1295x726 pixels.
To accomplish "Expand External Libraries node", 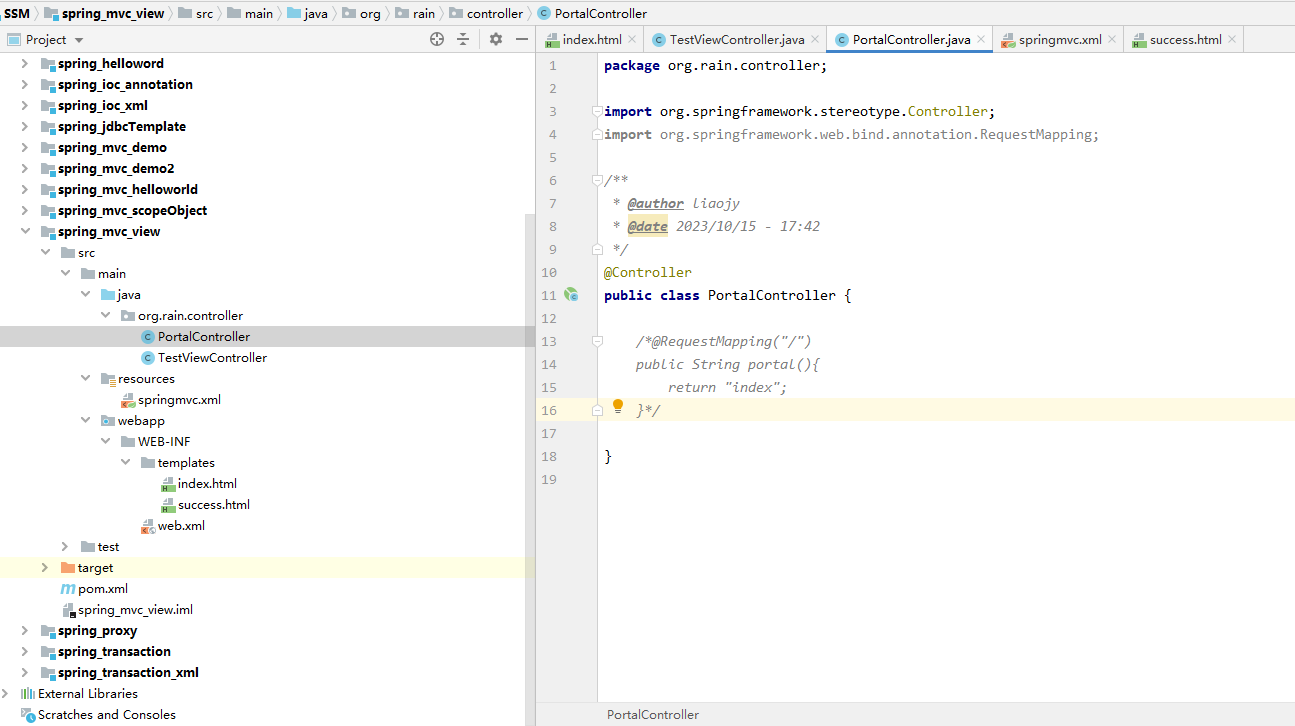I will [x=6, y=693].
